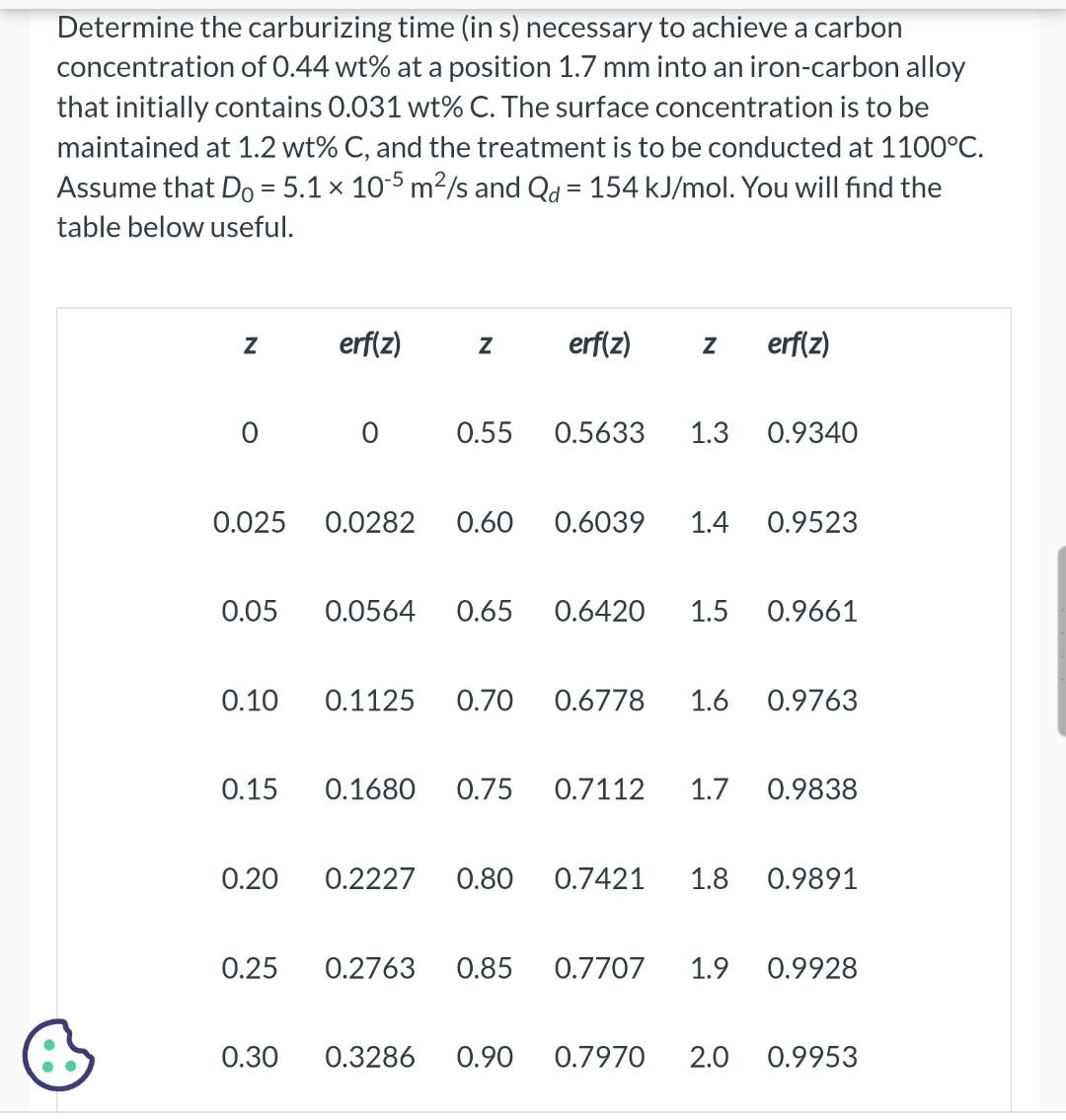Click the value 0.9838 in the table

pos(813,789)
